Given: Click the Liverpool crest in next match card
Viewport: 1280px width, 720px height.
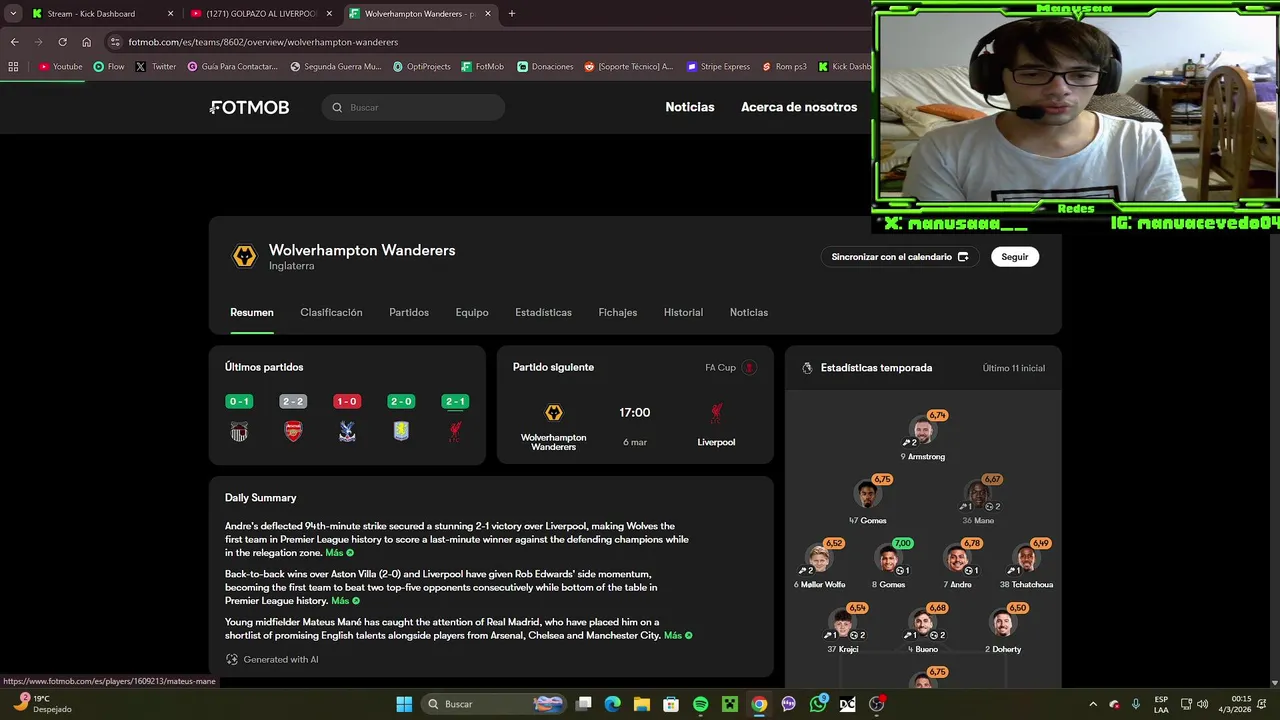Looking at the screenshot, I should tap(716, 413).
